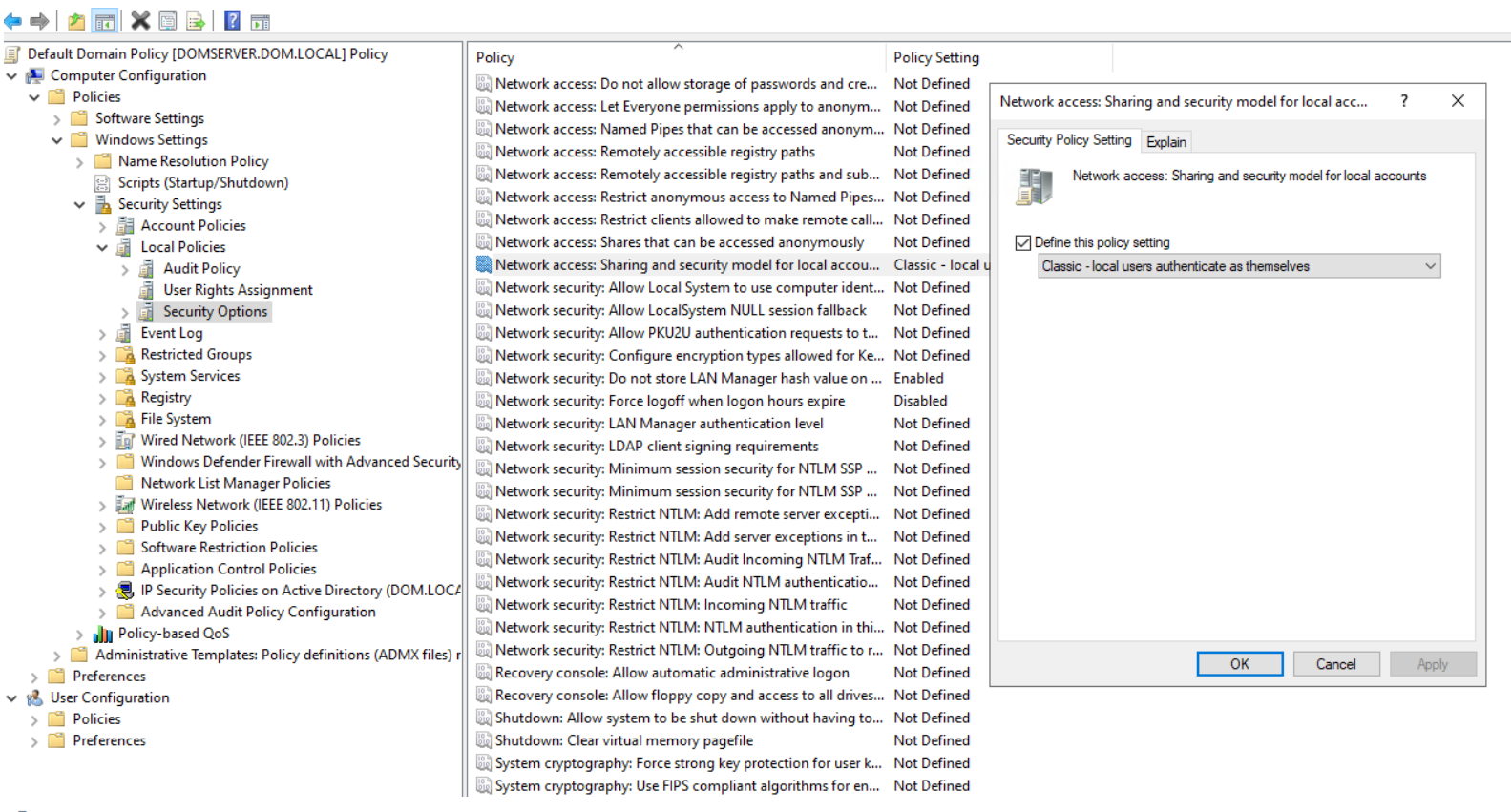
Task: Select Advanced Audit Policy Configuration node
Action: click(x=258, y=612)
